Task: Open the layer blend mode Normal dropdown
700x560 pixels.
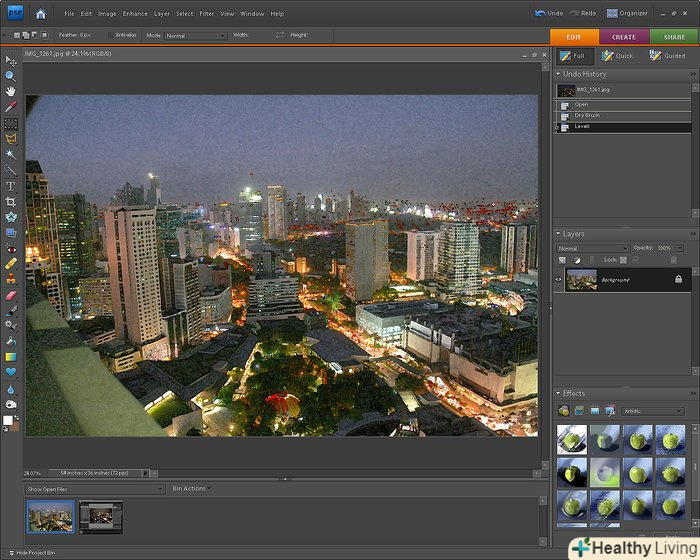Action: pyautogui.click(x=593, y=248)
